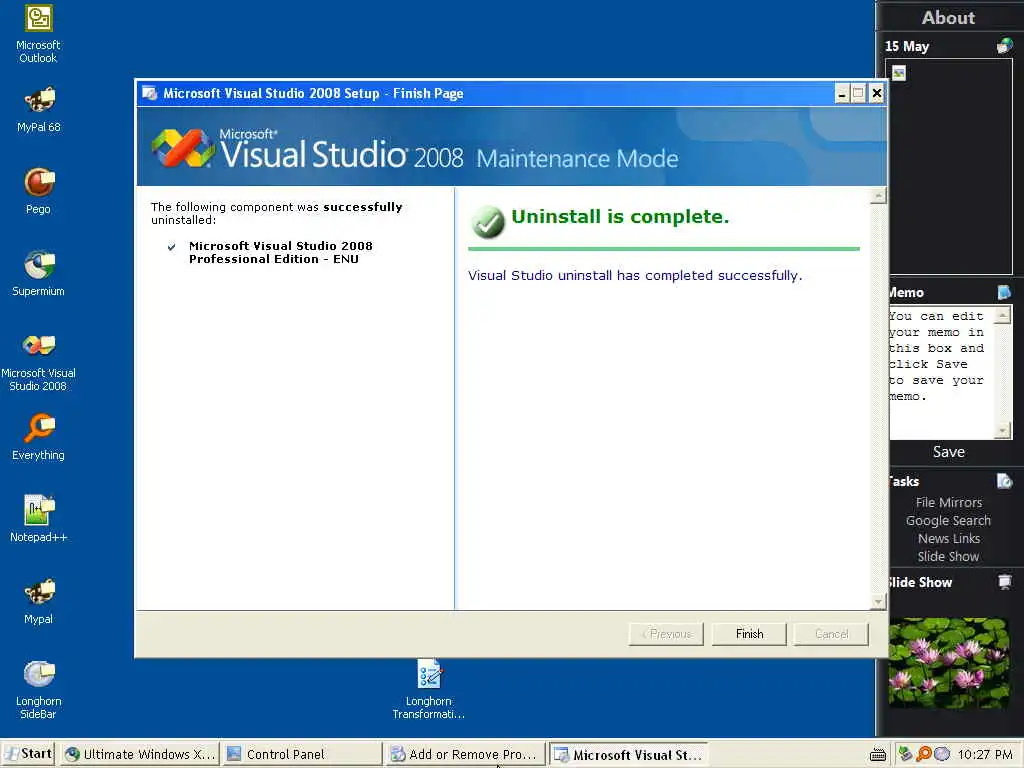The image size is (1024, 768).
Task: Select the Notepad++ desktop icon
Action: click(39, 519)
